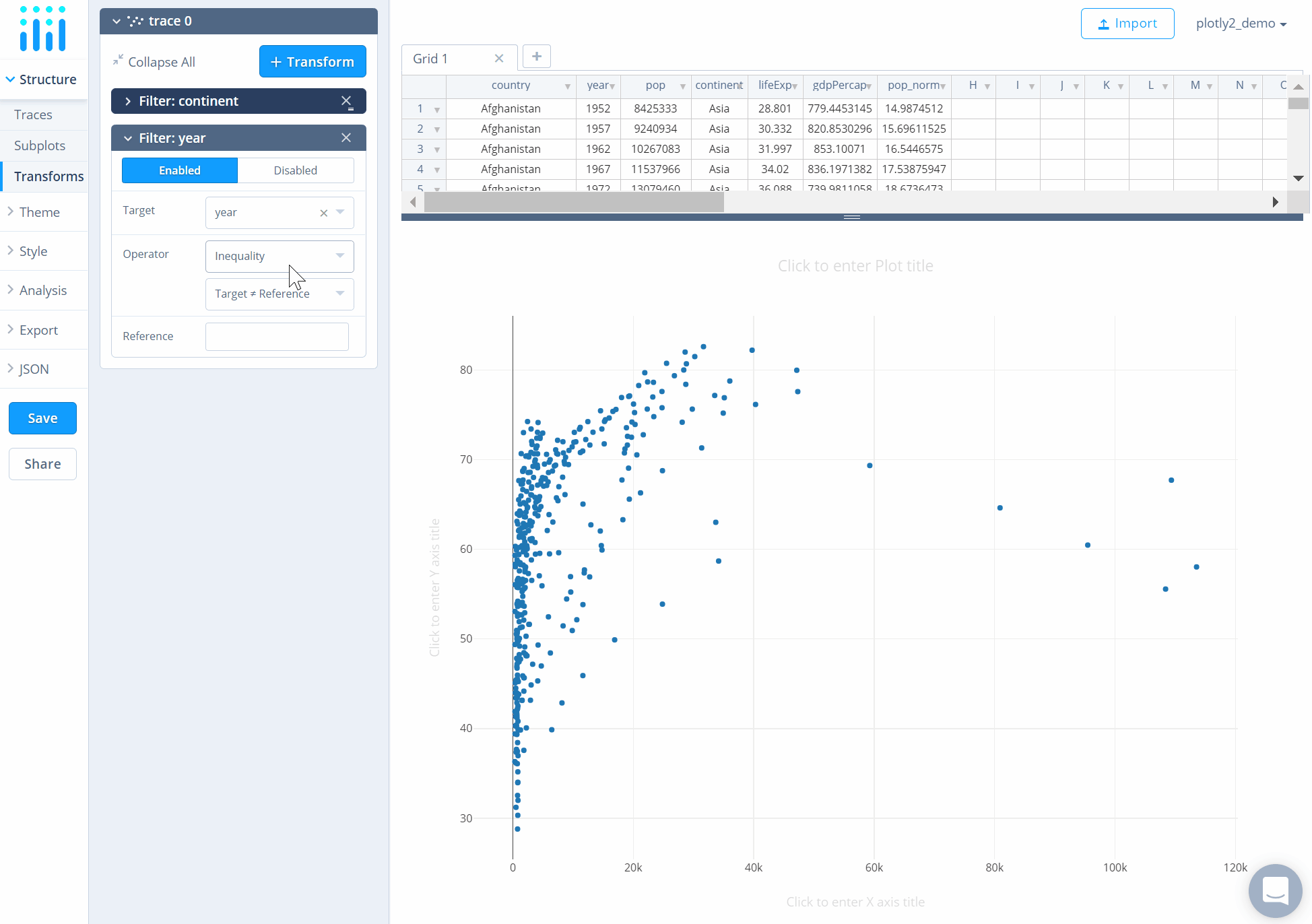
Task: Remove the year filter with X
Action: tap(346, 138)
